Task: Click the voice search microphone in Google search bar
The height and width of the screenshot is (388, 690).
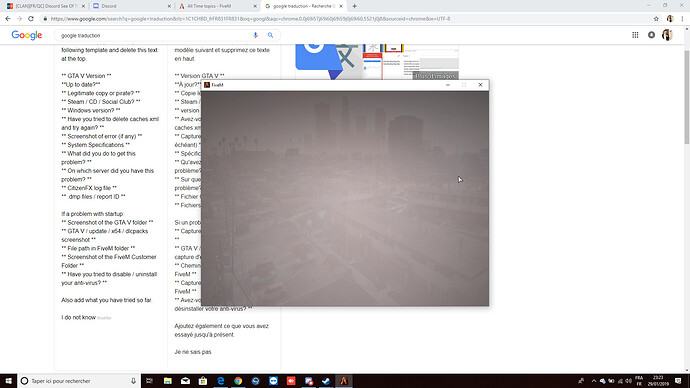Action: (x=255, y=35)
